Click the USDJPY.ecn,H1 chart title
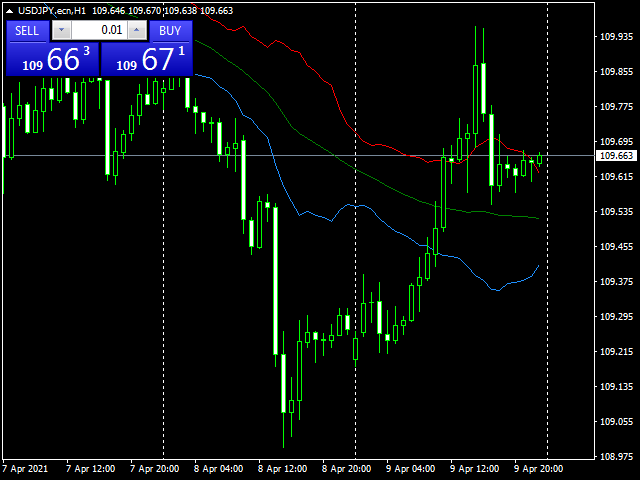Screen dimensions: 640x480 coord(52,11)
